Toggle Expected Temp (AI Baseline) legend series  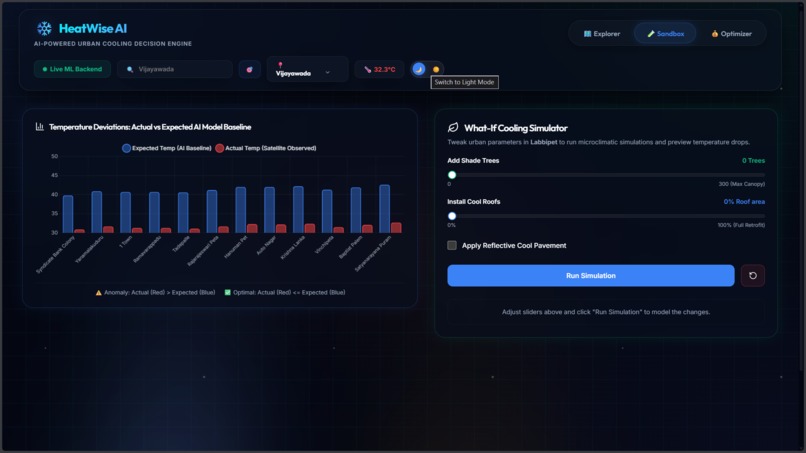click(167, 148)
